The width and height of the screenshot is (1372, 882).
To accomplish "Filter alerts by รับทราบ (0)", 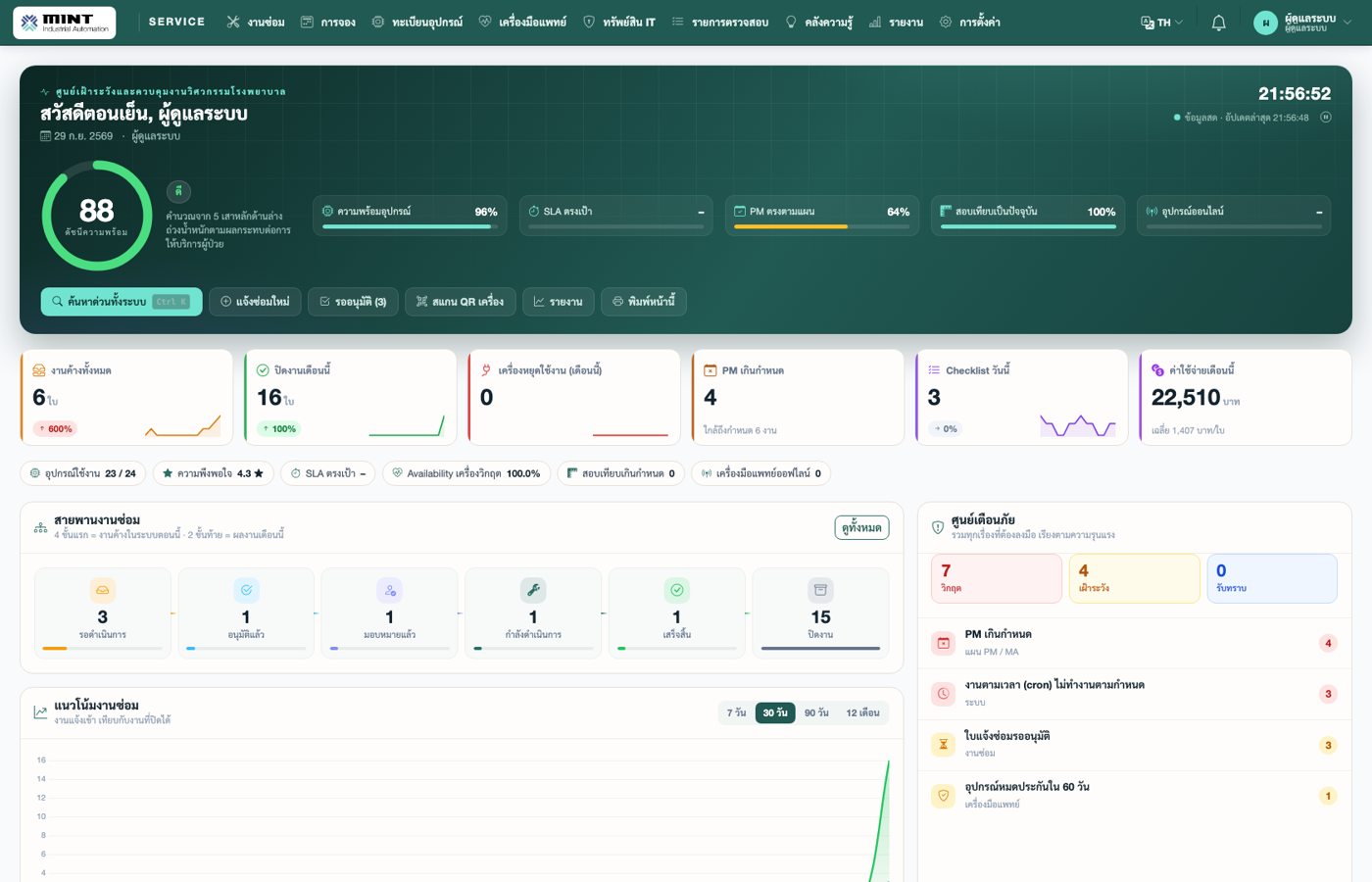I will tap(1271, 578).
